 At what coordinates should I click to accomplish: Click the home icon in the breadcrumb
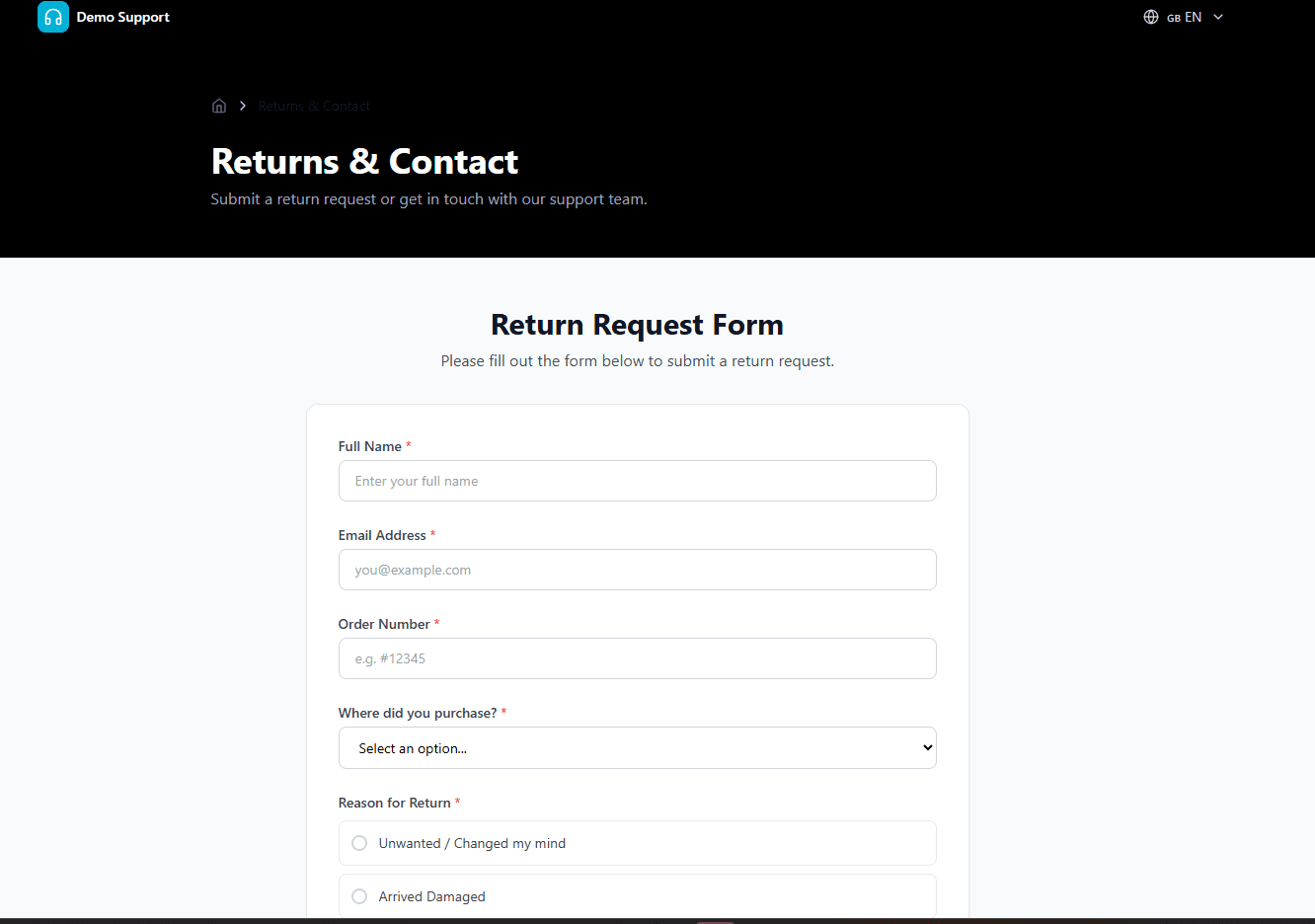[x=219, y=106]
